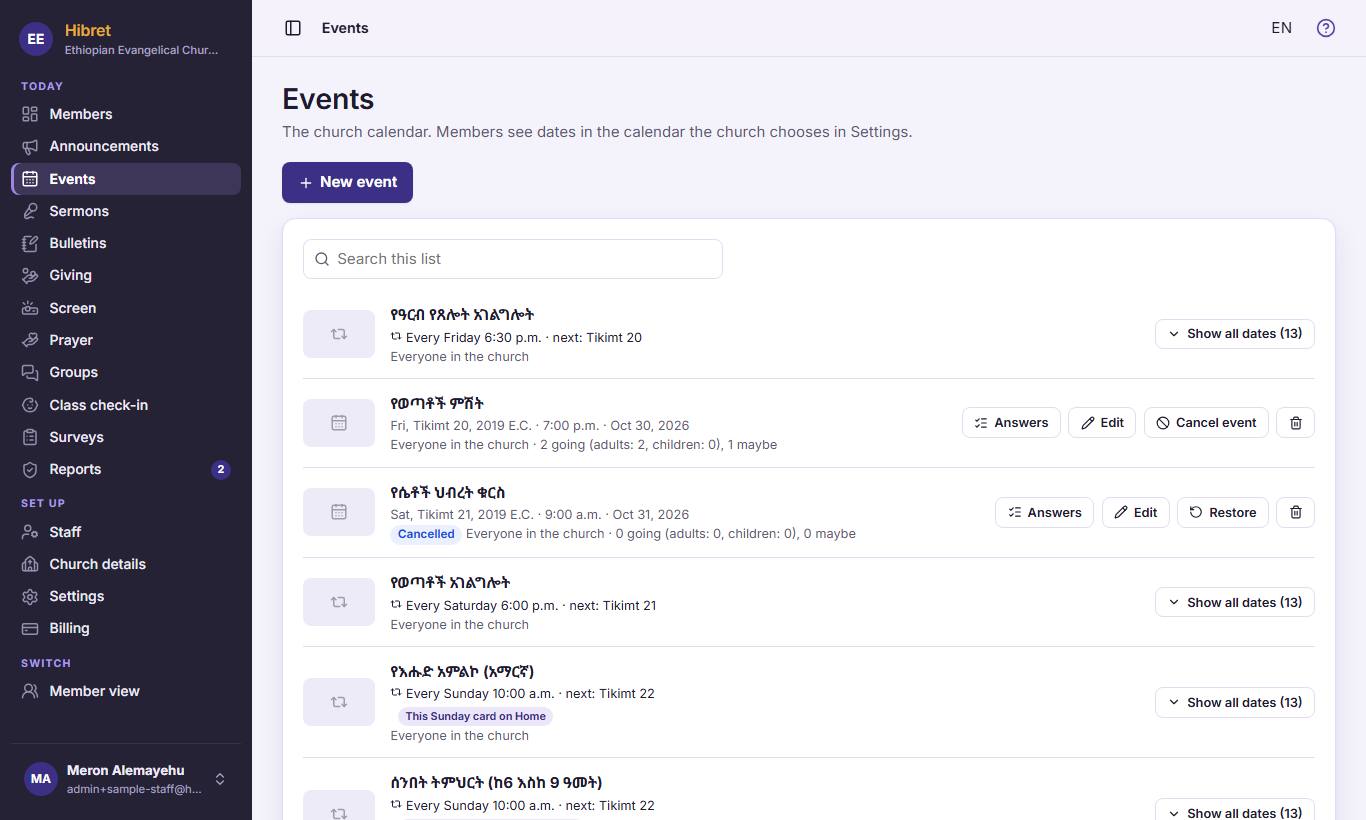Viewport: 1366px width, 820px height.
Task: Click the Giving icon in sidebar
Action: 30,275
